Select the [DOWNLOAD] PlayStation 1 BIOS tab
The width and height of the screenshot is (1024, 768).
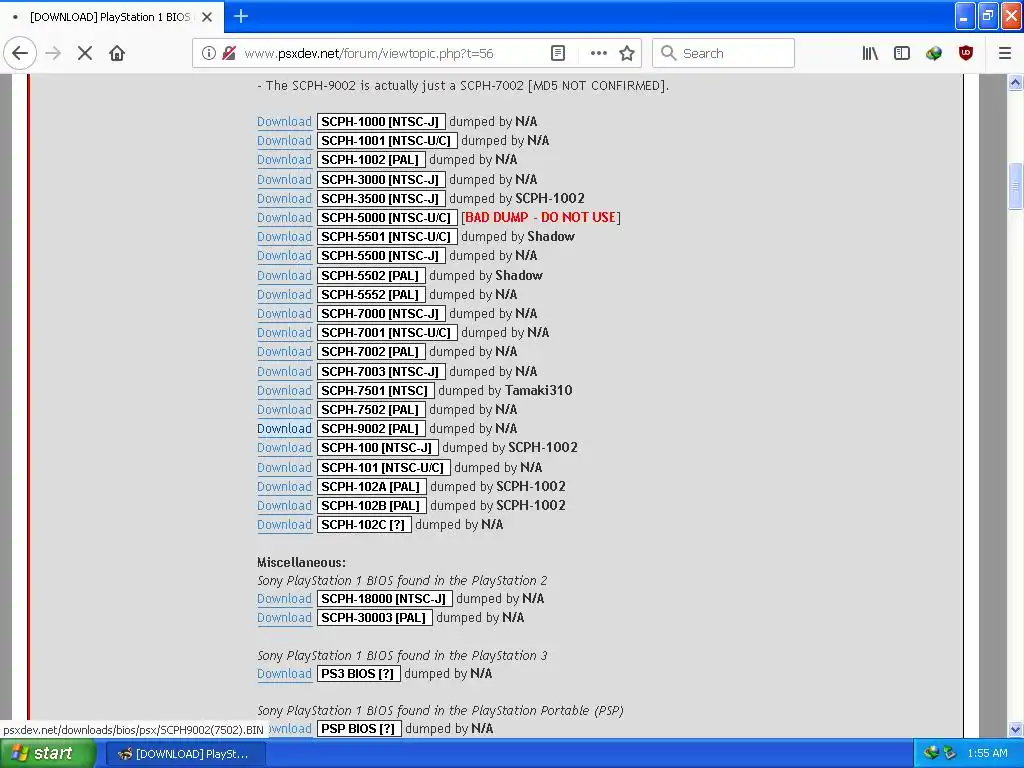click(112, 17)
